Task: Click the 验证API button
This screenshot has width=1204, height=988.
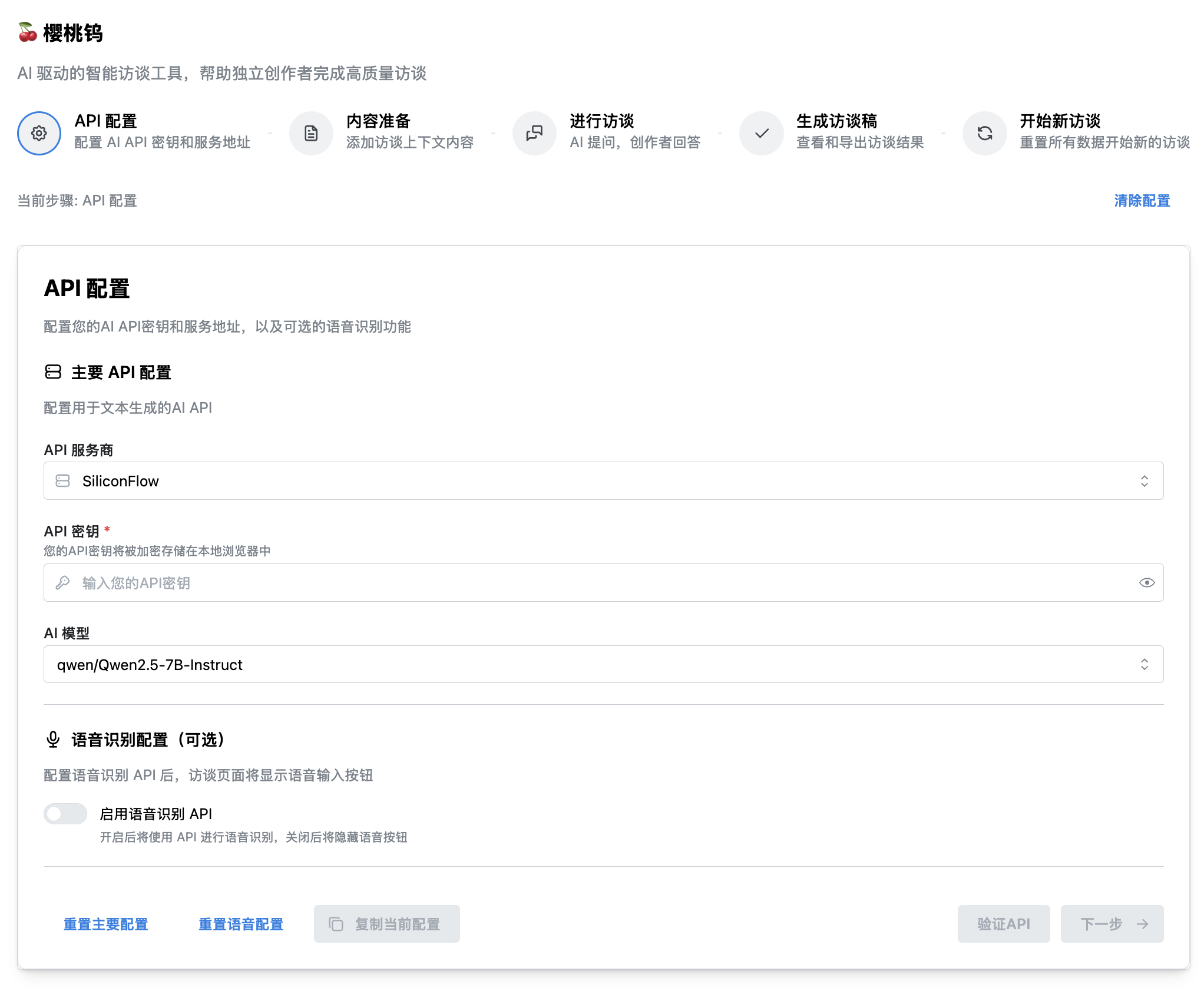Action: [x=1004, y=924]
